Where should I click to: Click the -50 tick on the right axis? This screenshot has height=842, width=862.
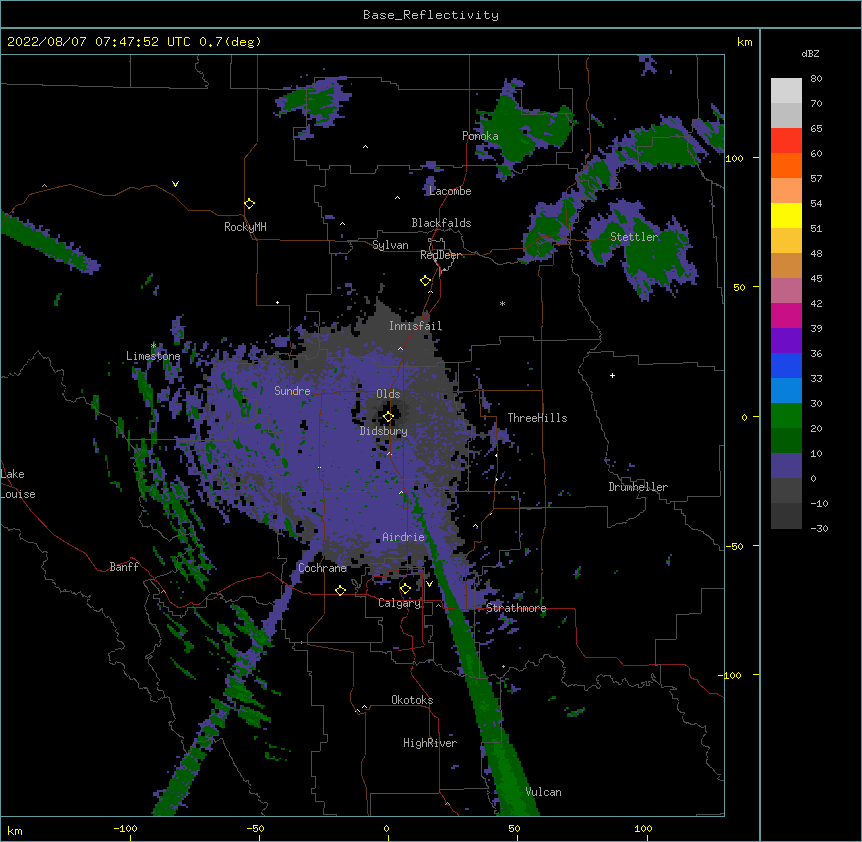tap(736, 546)
